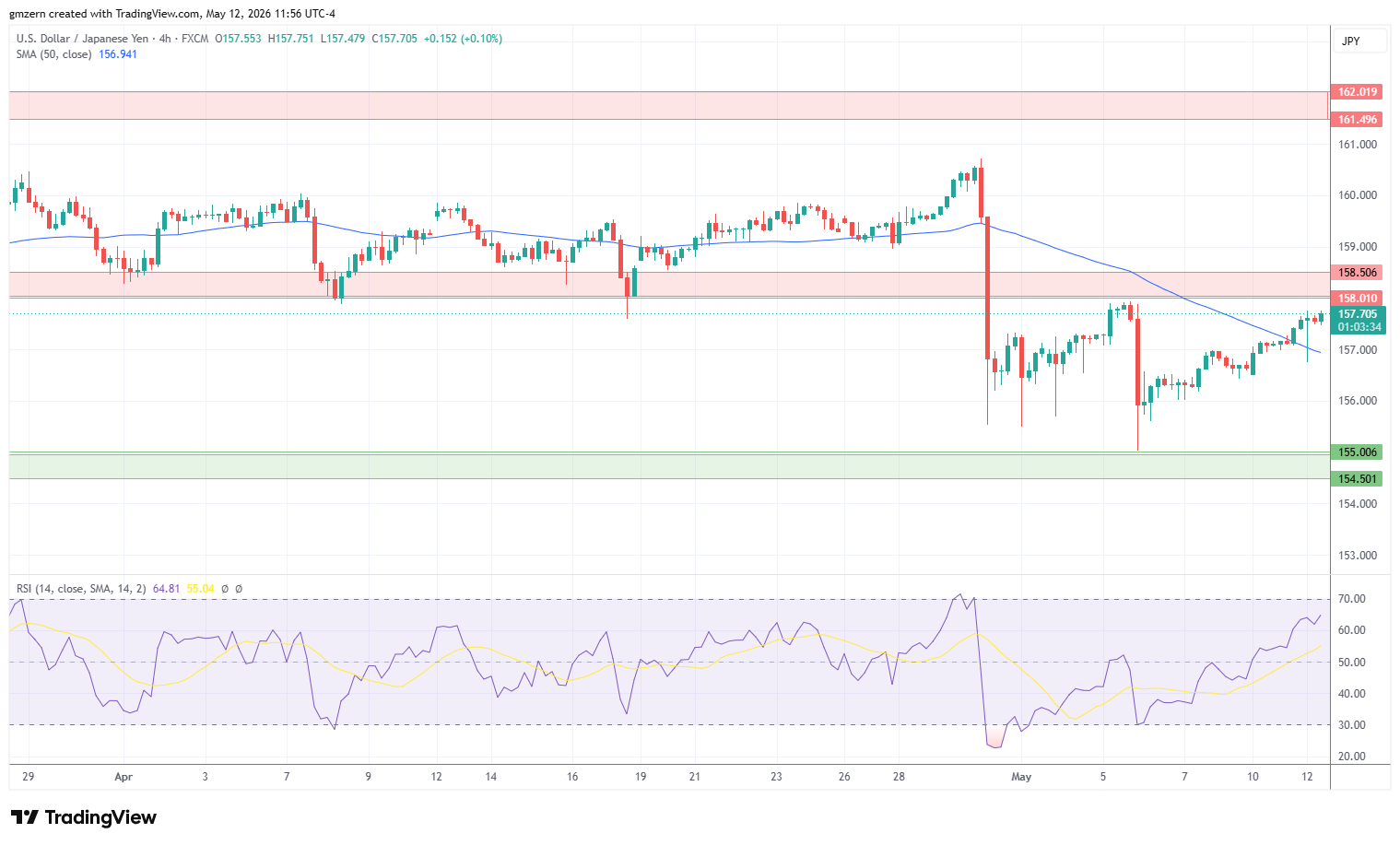The width and height of the screenshot is (1400, 845).
Task: Click the Apr label on the time axis
Action: (124, 777)
